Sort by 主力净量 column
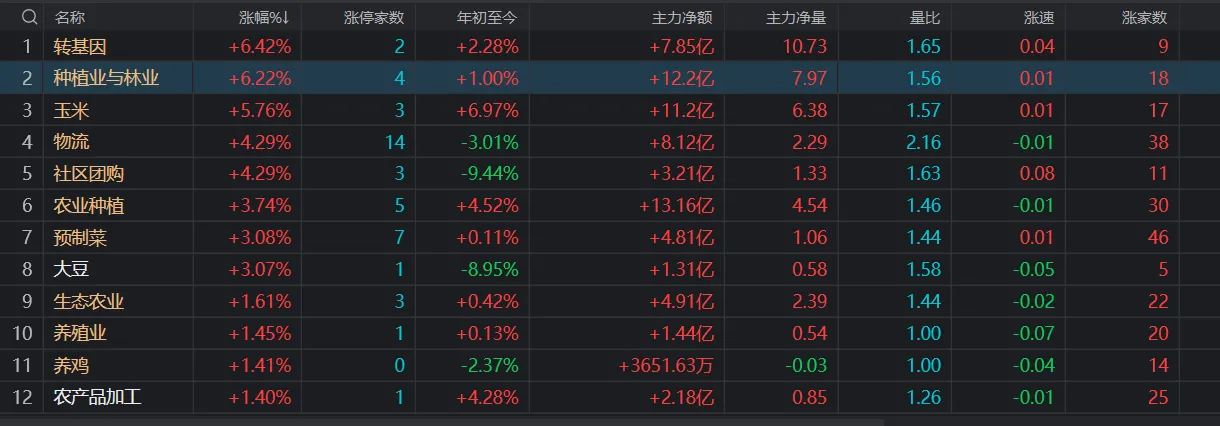This screenshot has height=426, width=1220. point(796,17)
